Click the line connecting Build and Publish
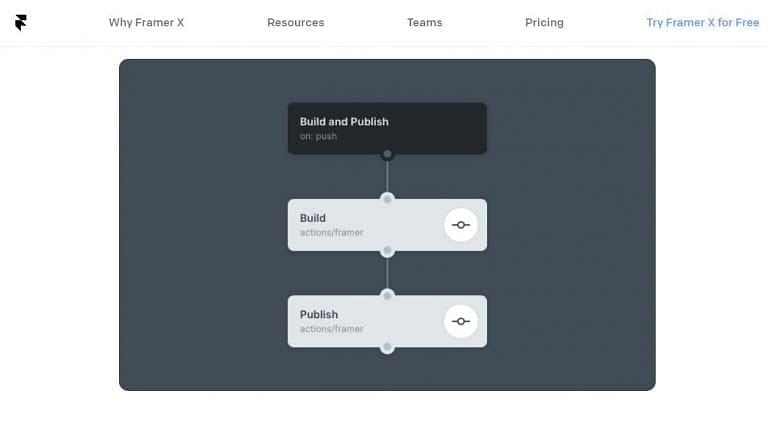This screenshot has width=768, height=421. pos(387,273)
